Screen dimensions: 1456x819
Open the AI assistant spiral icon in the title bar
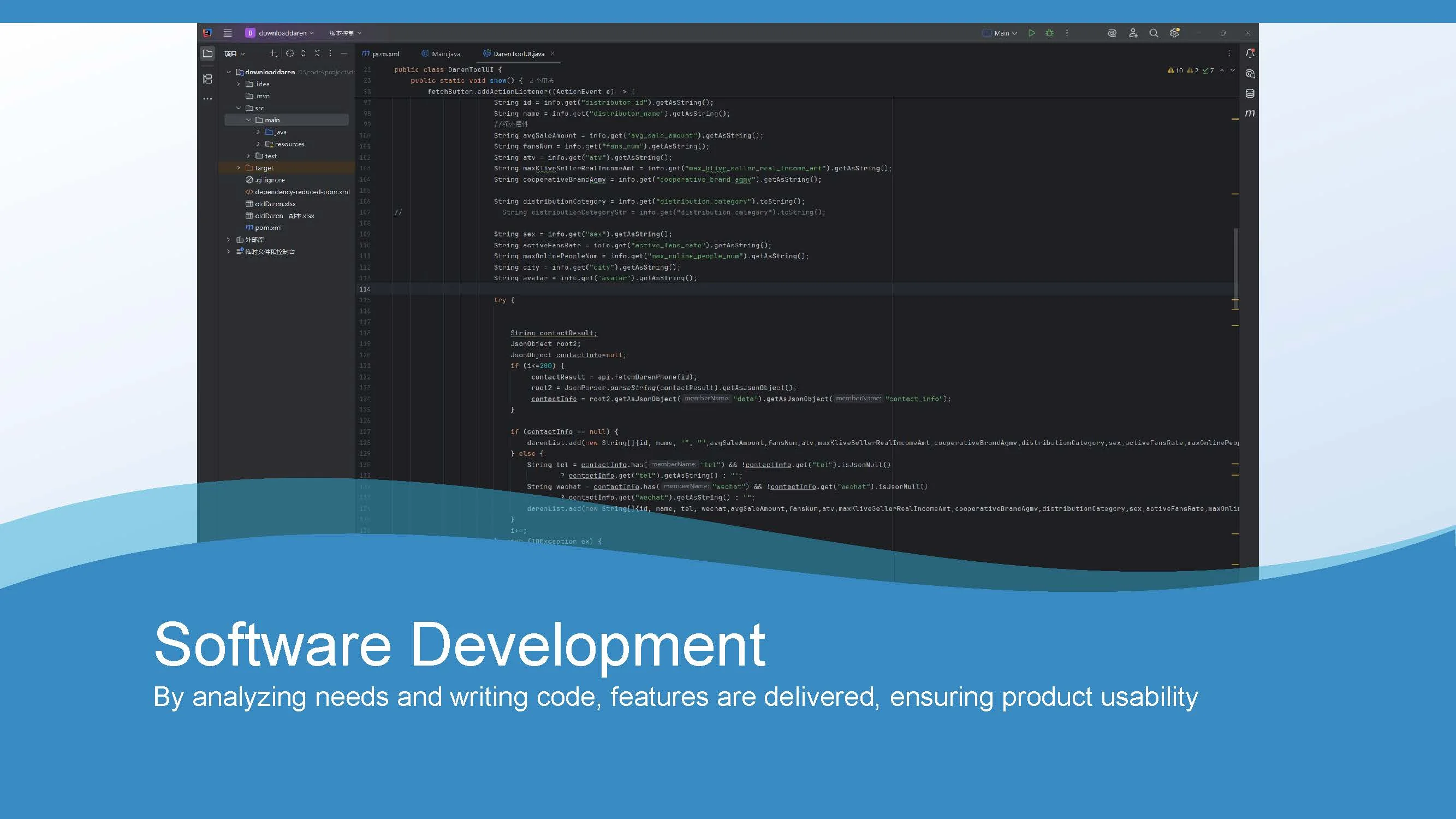click(x=1112, y=33)
